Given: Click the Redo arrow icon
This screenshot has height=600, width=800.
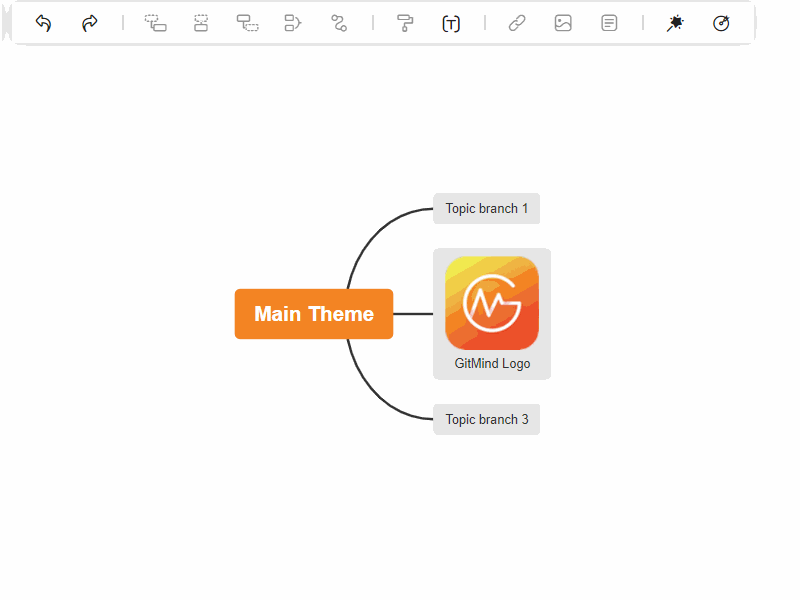Looking at the screenshot, I should [90, 23].
